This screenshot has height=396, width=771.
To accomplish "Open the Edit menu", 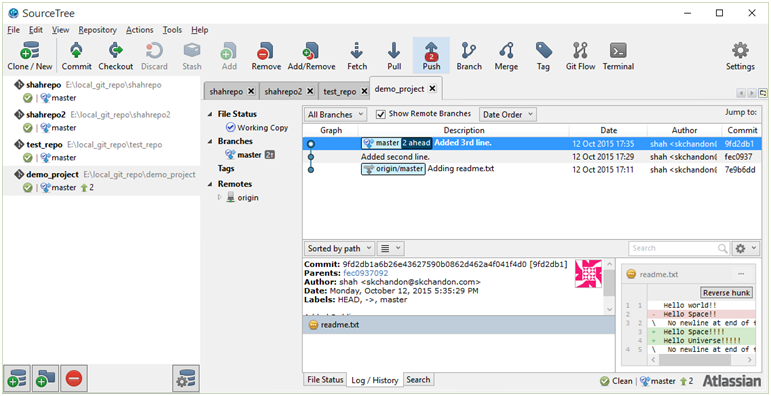I will (x=36, y=30).
